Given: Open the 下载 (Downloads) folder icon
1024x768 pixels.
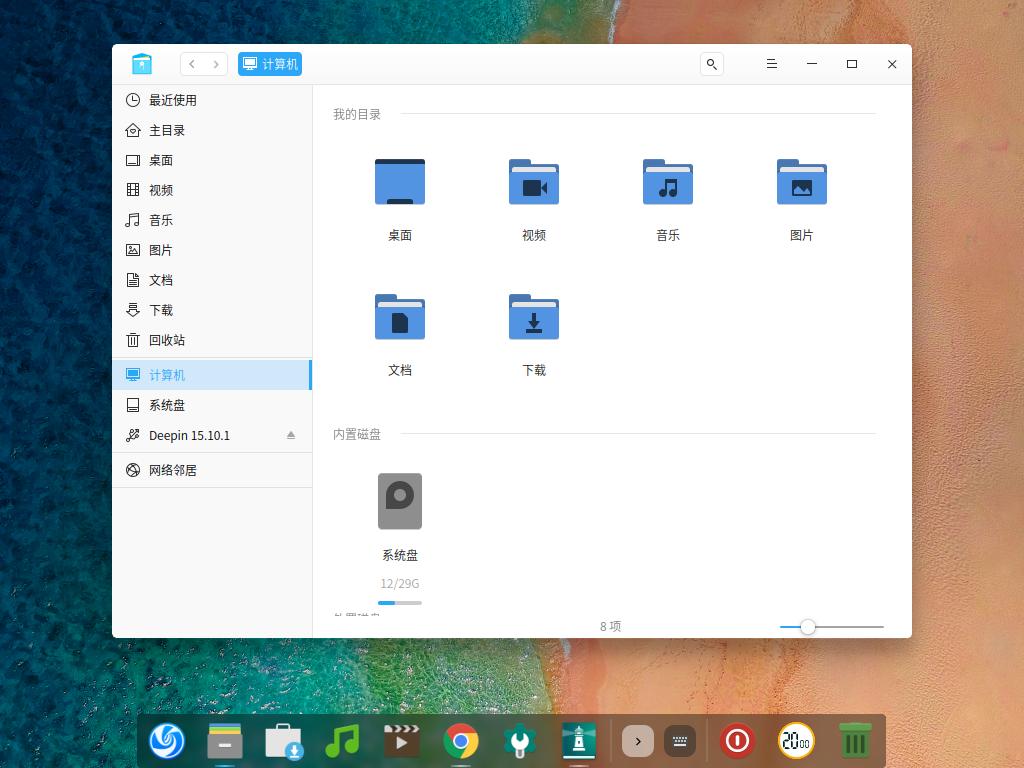Looking at the screenshot, I should (534, 317).
